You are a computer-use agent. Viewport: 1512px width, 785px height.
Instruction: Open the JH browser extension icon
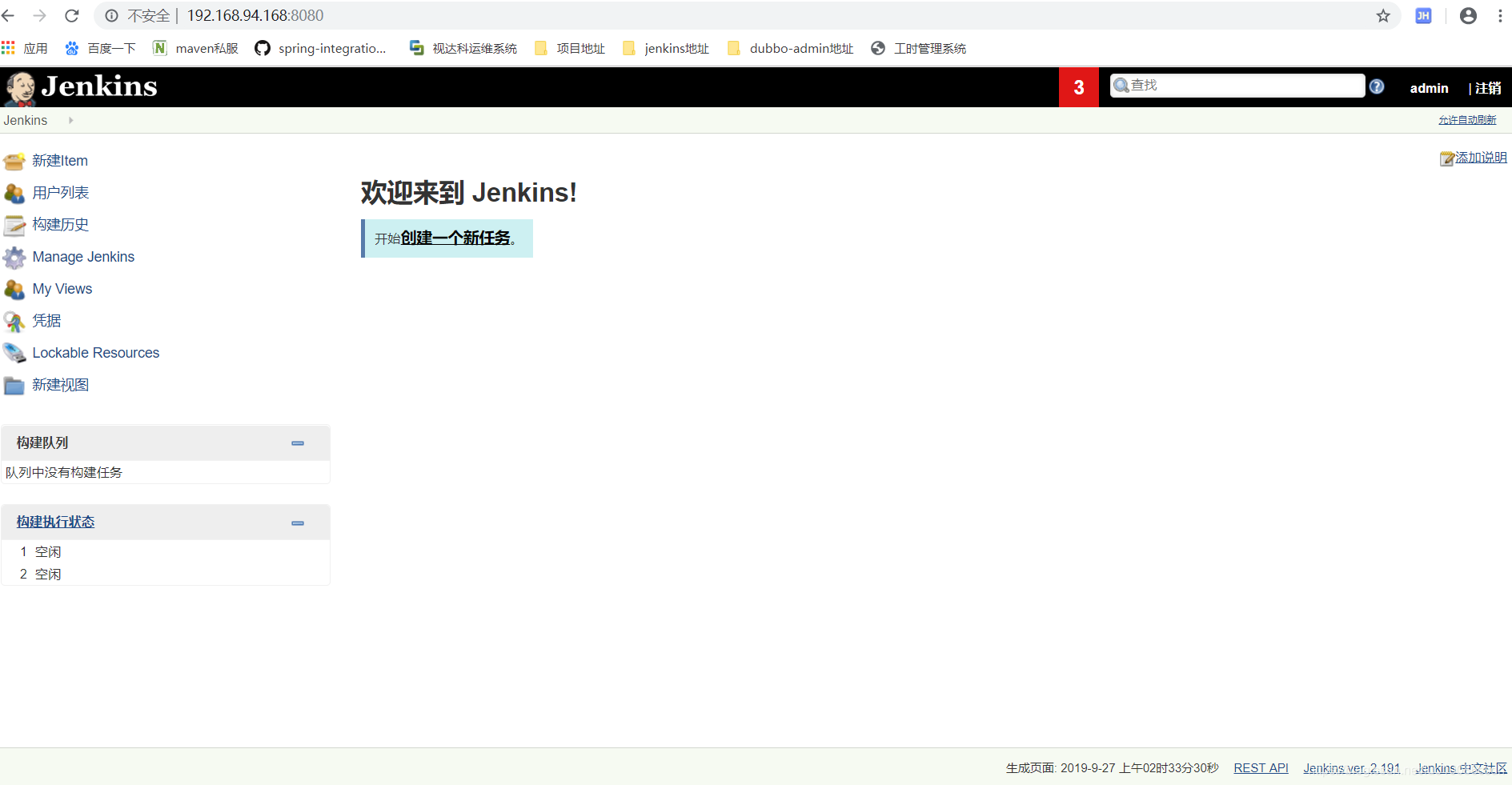1423,15
